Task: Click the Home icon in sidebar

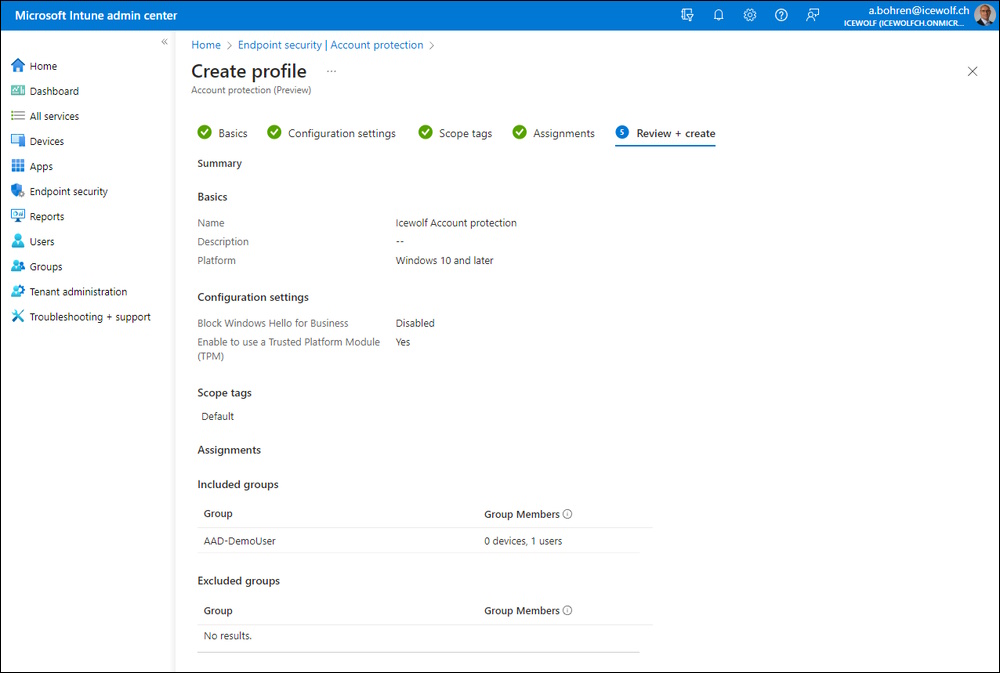Action: [18, 66]
